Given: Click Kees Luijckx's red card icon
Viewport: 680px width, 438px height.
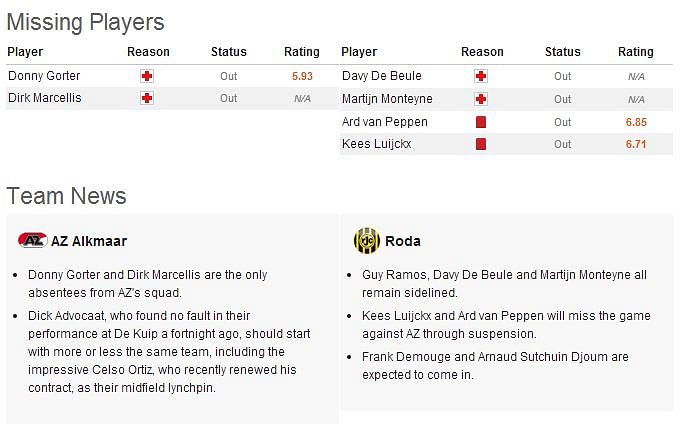Looking at the screenshot, I should click(x=481, y=144).
